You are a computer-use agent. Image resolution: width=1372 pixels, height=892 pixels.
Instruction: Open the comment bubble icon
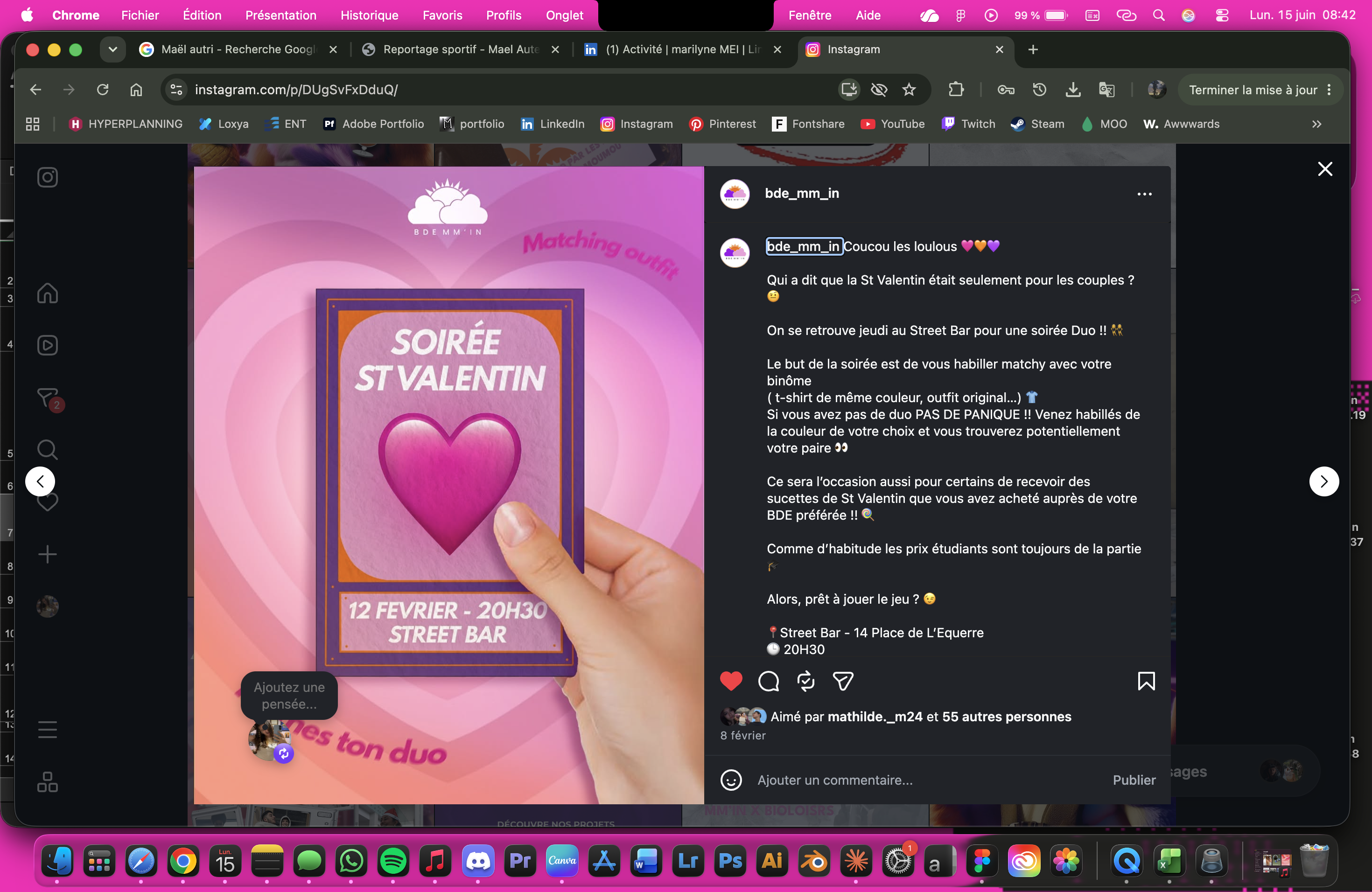point(769,681)
